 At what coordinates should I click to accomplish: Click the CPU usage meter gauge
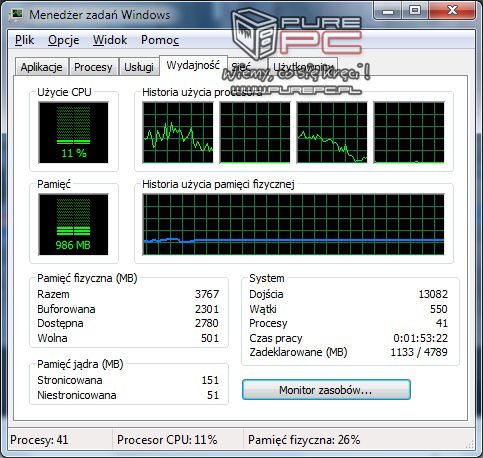[73, 133]
